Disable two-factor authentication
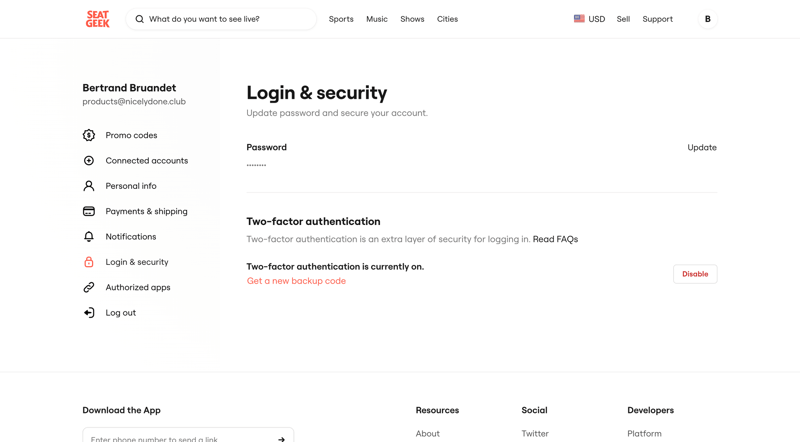Image resolution: width=800 pixels, height=442 pixels. click(x=695, y=274)
